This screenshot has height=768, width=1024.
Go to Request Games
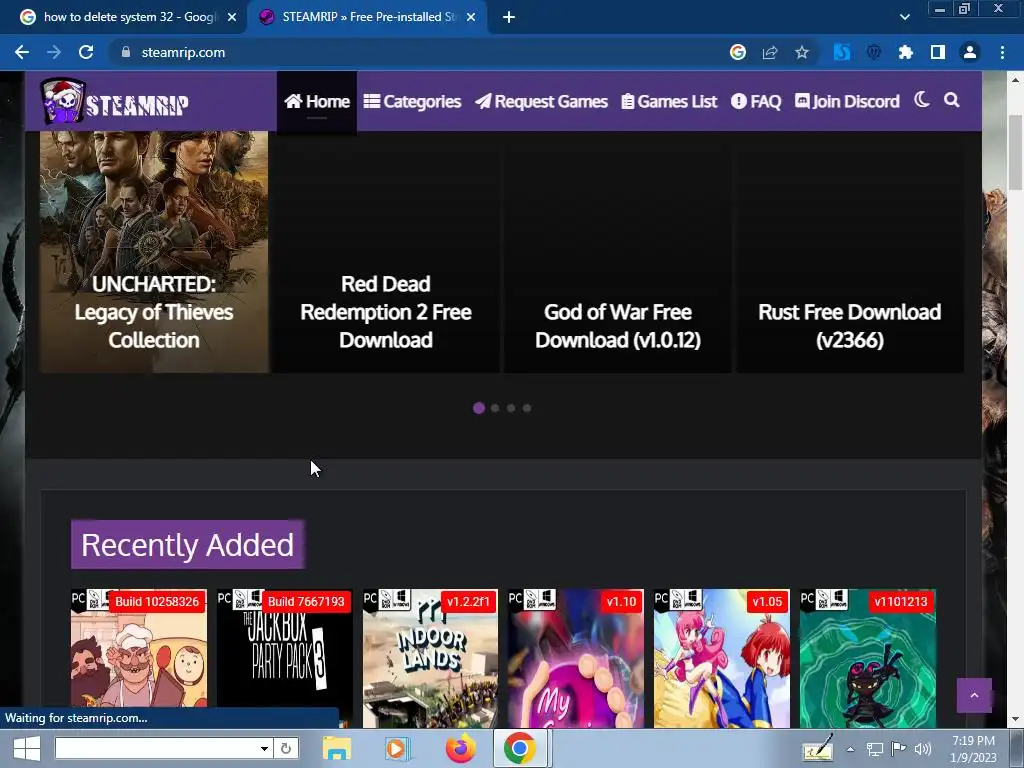pos(541,101)
